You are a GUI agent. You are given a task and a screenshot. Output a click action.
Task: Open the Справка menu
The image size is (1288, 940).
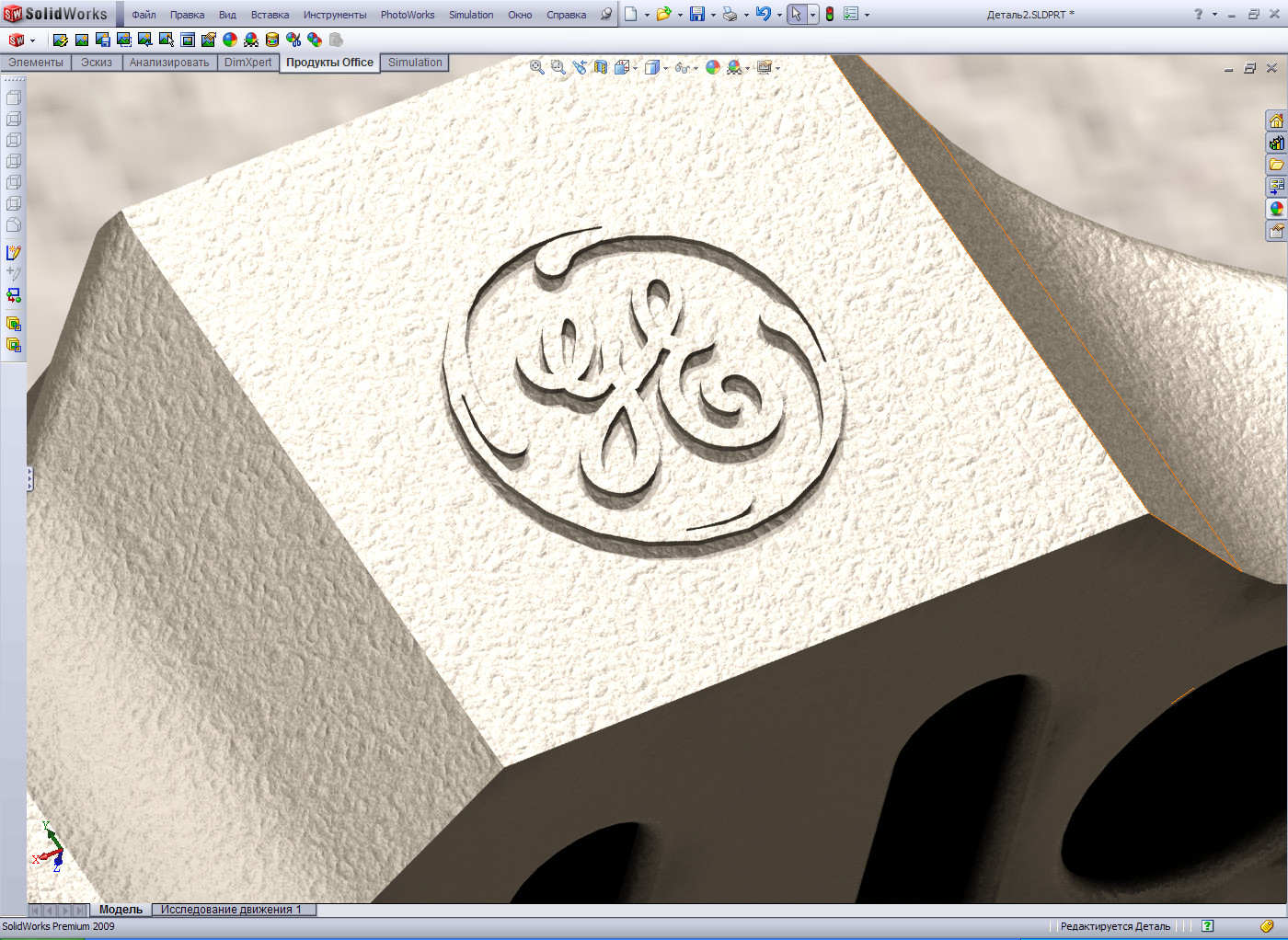[566, 15]
